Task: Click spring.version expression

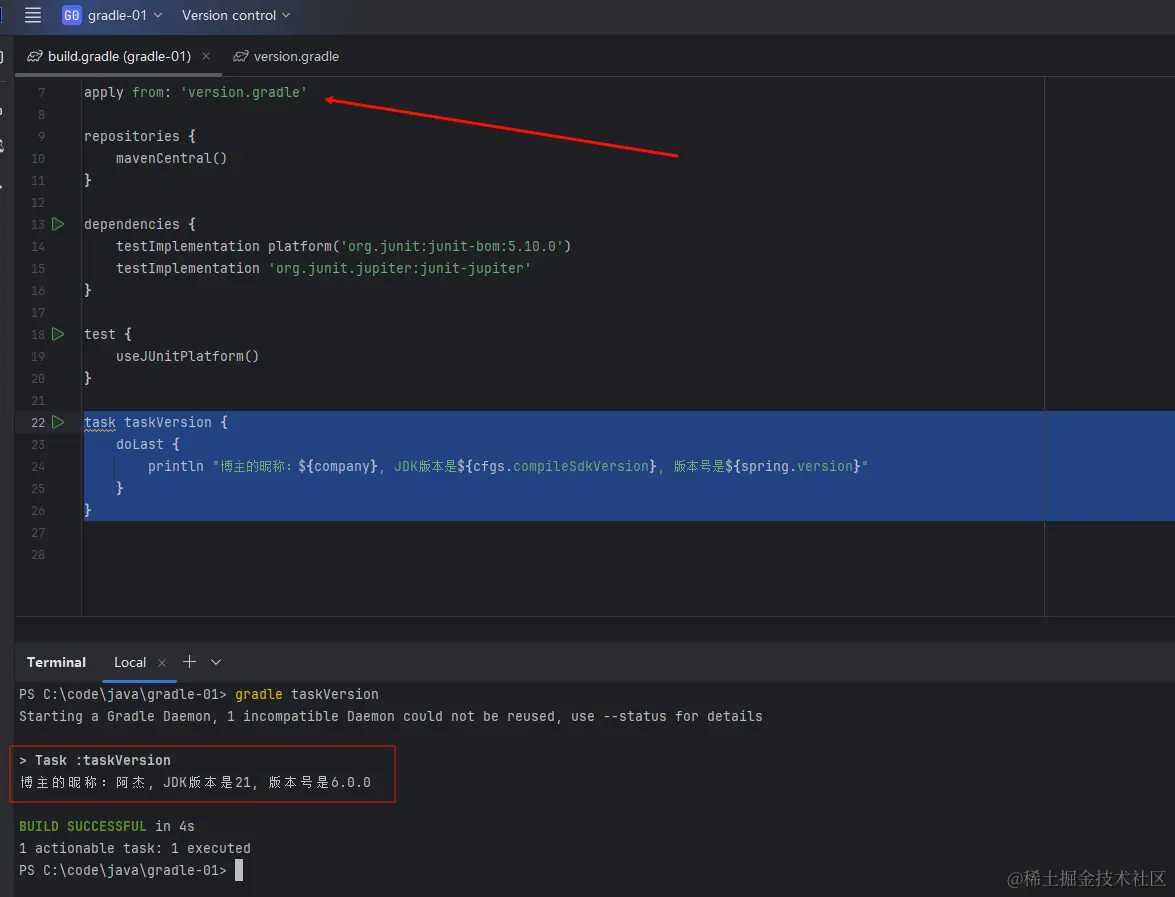Action: (797, 466)
